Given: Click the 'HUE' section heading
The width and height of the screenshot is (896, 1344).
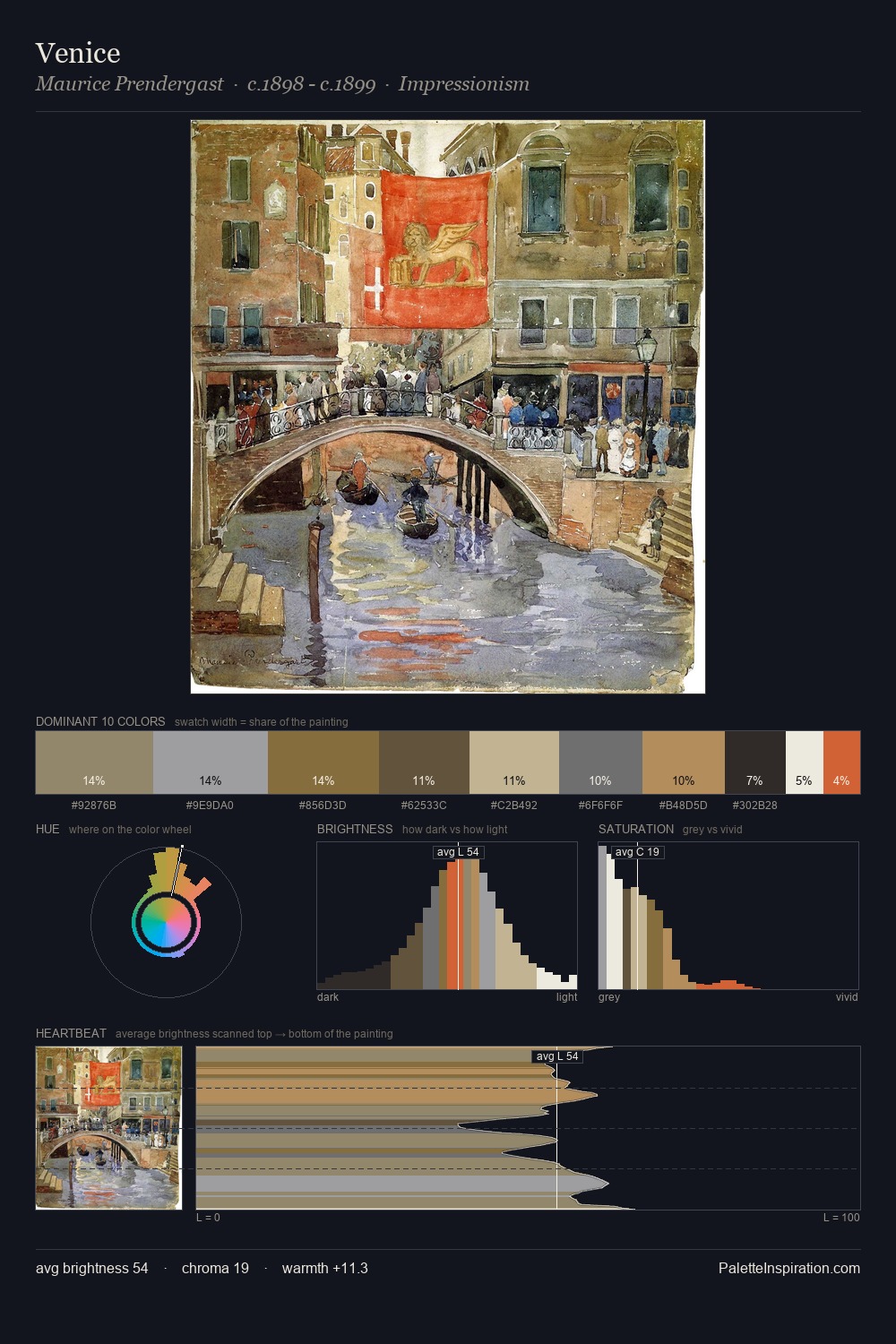Looking at the screenshot, I should click(47, 829).
